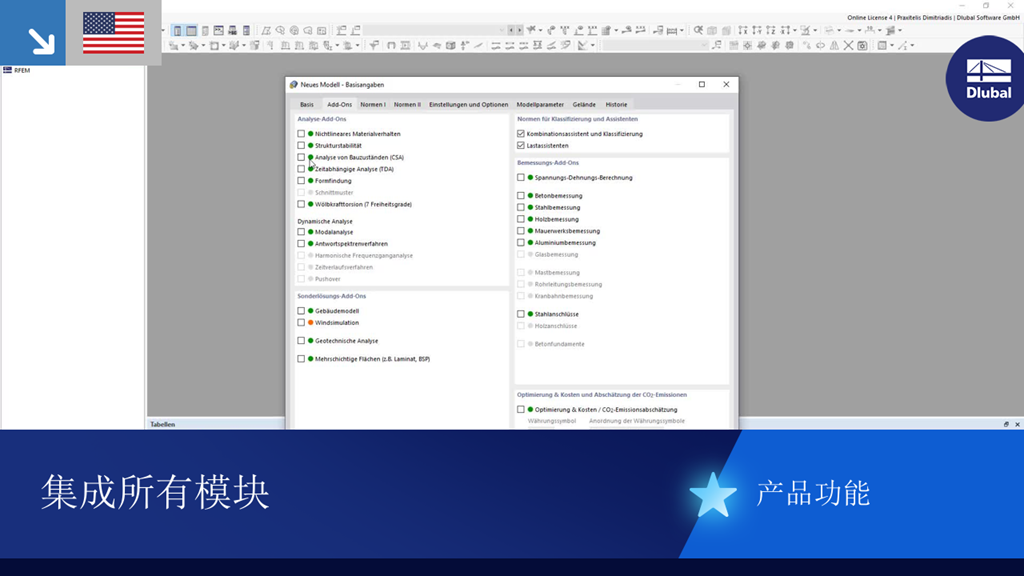
Task: Toggle the Tables panel toolbar icon
Action: coord(191,31)
